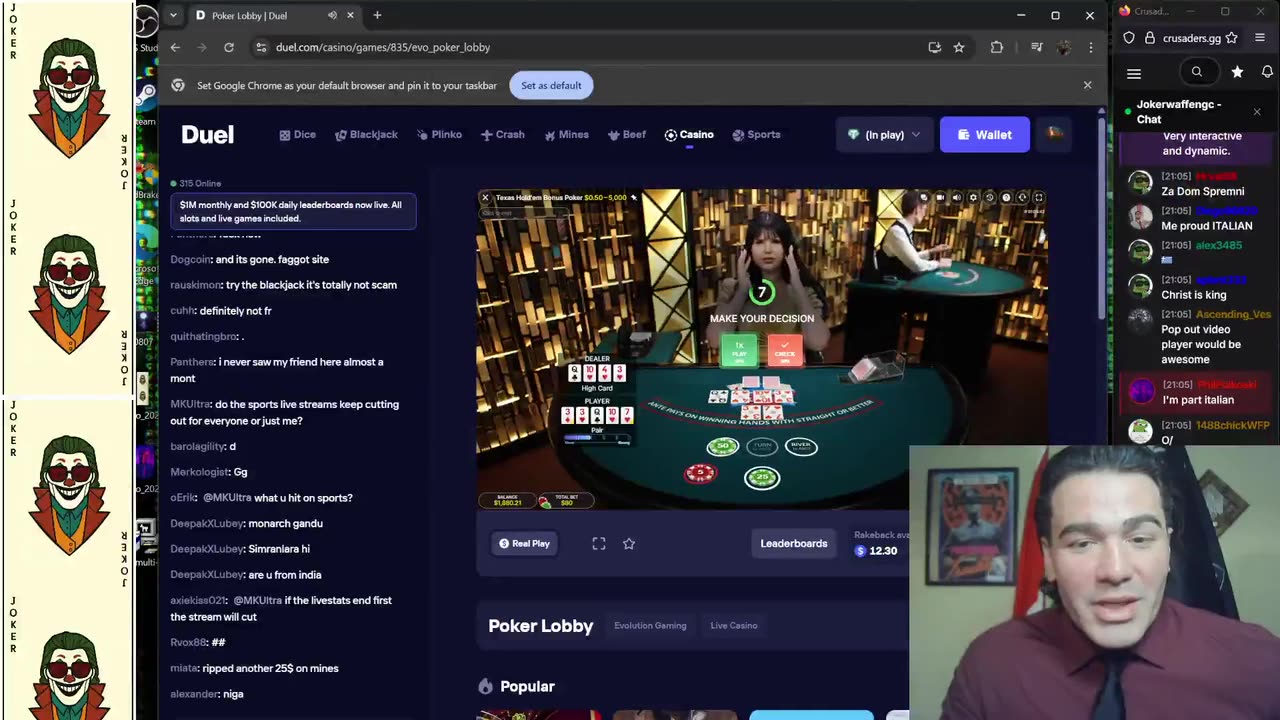
Task: Open Chrome three-dot menu
Action: click(1091, 47)
